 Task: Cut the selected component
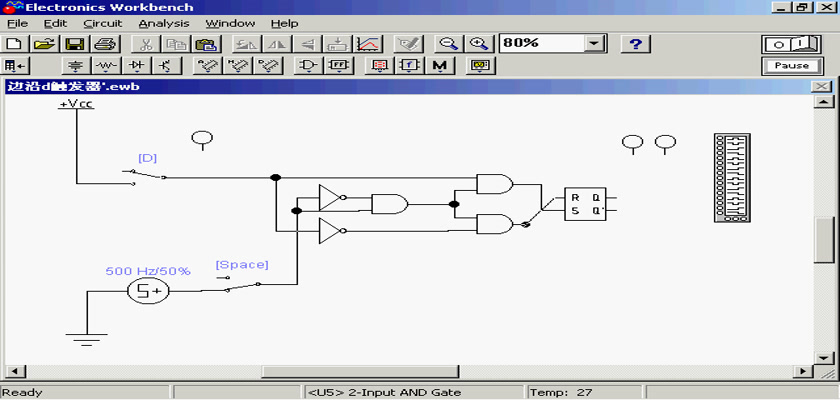point(145,44)
